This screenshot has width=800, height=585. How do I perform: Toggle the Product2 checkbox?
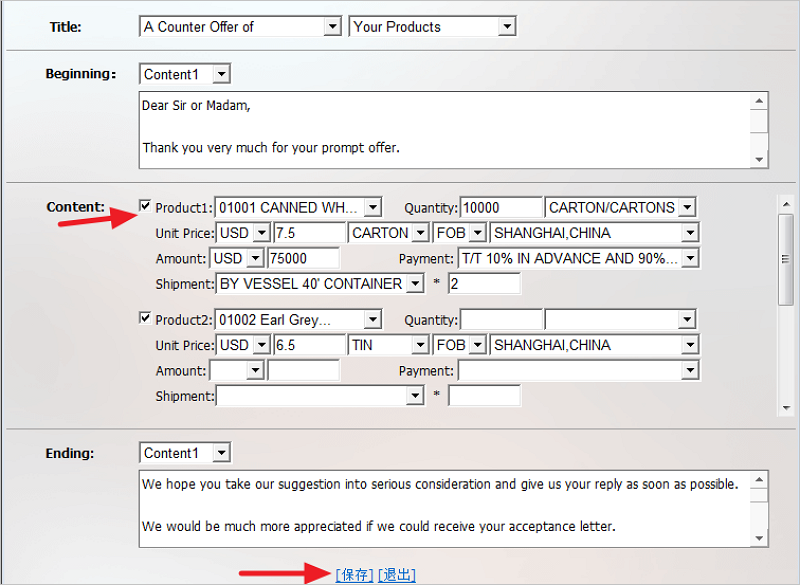pos(145,319)
